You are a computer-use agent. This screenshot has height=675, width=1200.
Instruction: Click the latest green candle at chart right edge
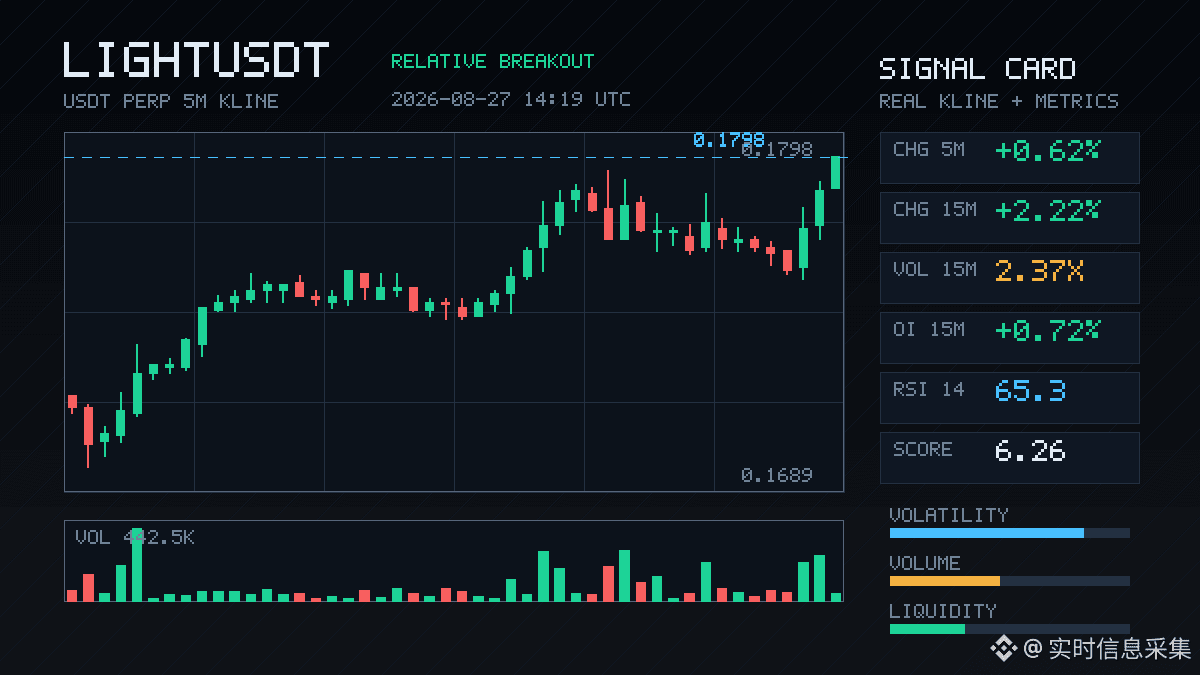836,172
